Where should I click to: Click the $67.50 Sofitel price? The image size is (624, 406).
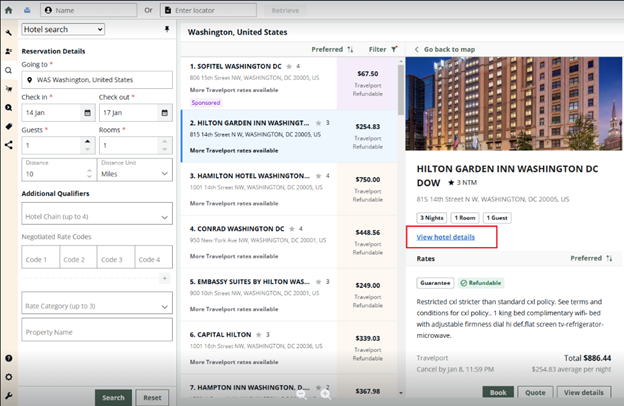(x=368, y=74)
